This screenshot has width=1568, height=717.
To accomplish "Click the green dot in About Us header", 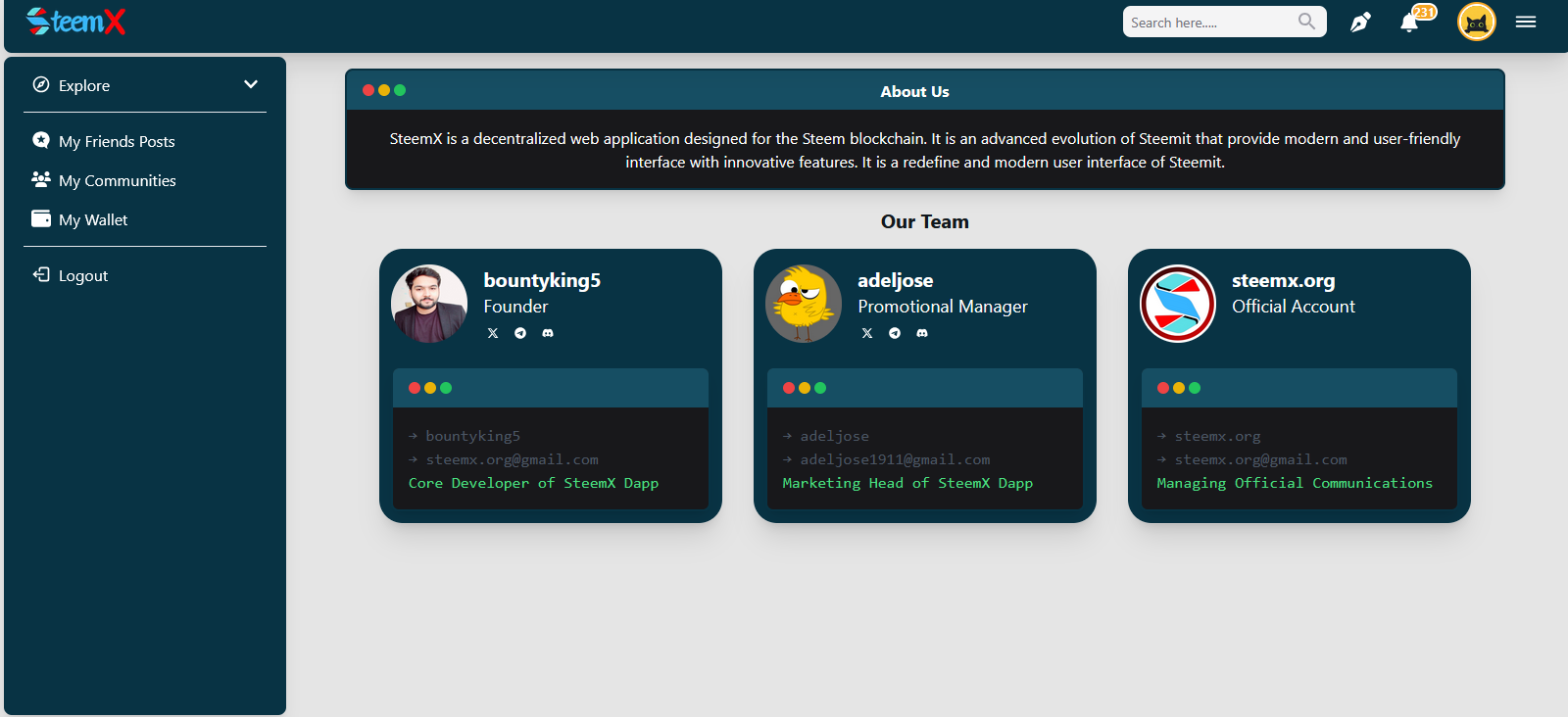I will (400, 90).
